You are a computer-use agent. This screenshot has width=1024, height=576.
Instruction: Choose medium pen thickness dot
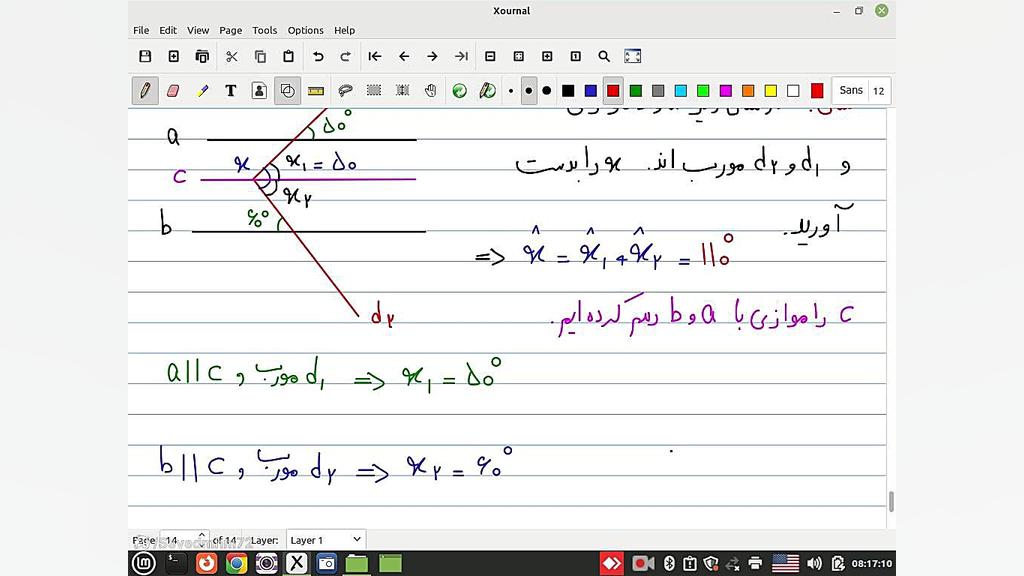pos(529,91)
